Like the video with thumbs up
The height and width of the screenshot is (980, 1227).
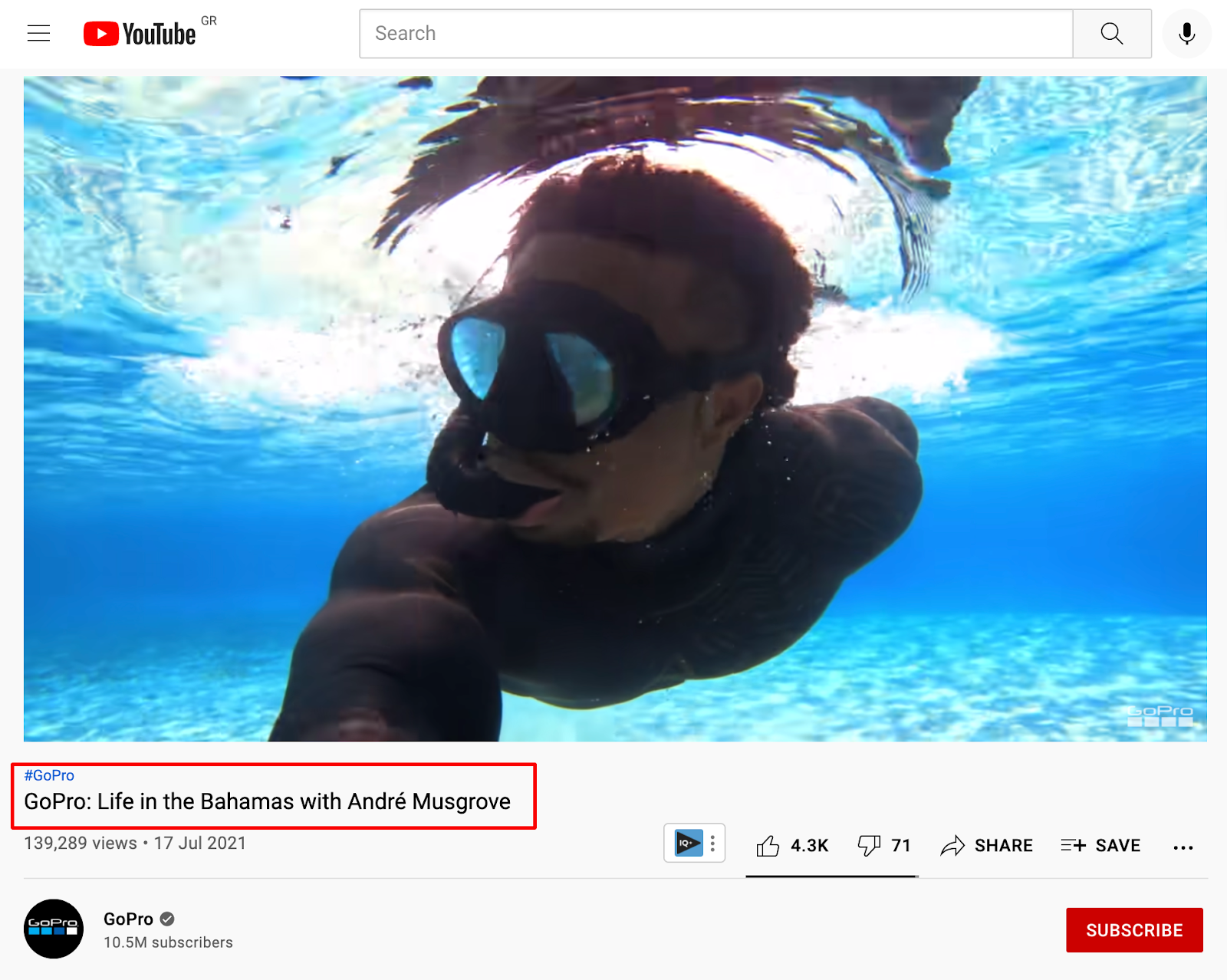coord(768,846)
